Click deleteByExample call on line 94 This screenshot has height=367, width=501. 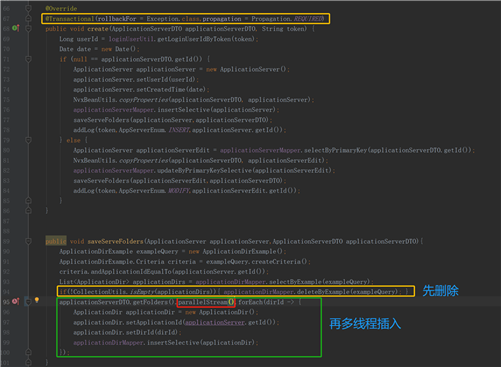pos(347,292)
